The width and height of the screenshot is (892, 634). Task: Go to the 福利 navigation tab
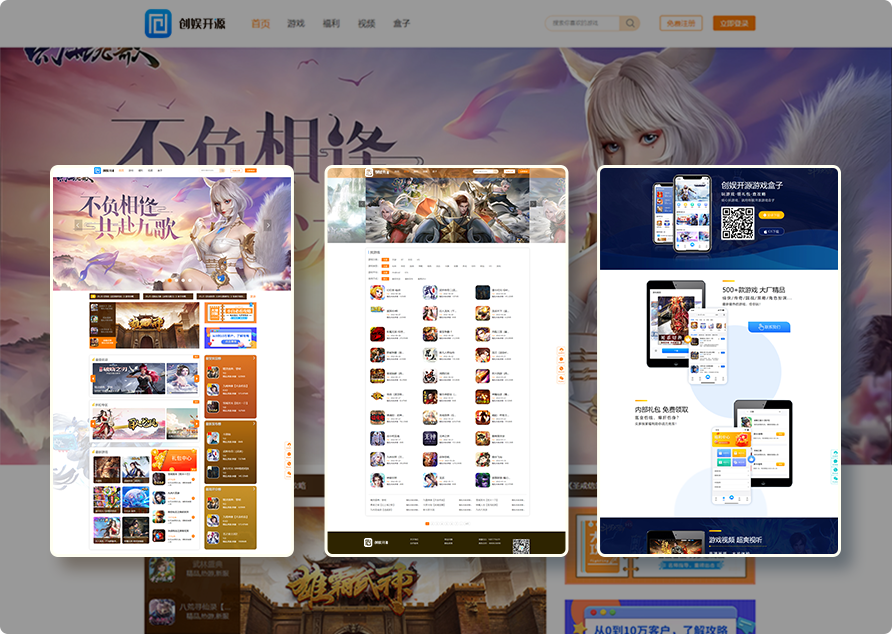point(331,23)
